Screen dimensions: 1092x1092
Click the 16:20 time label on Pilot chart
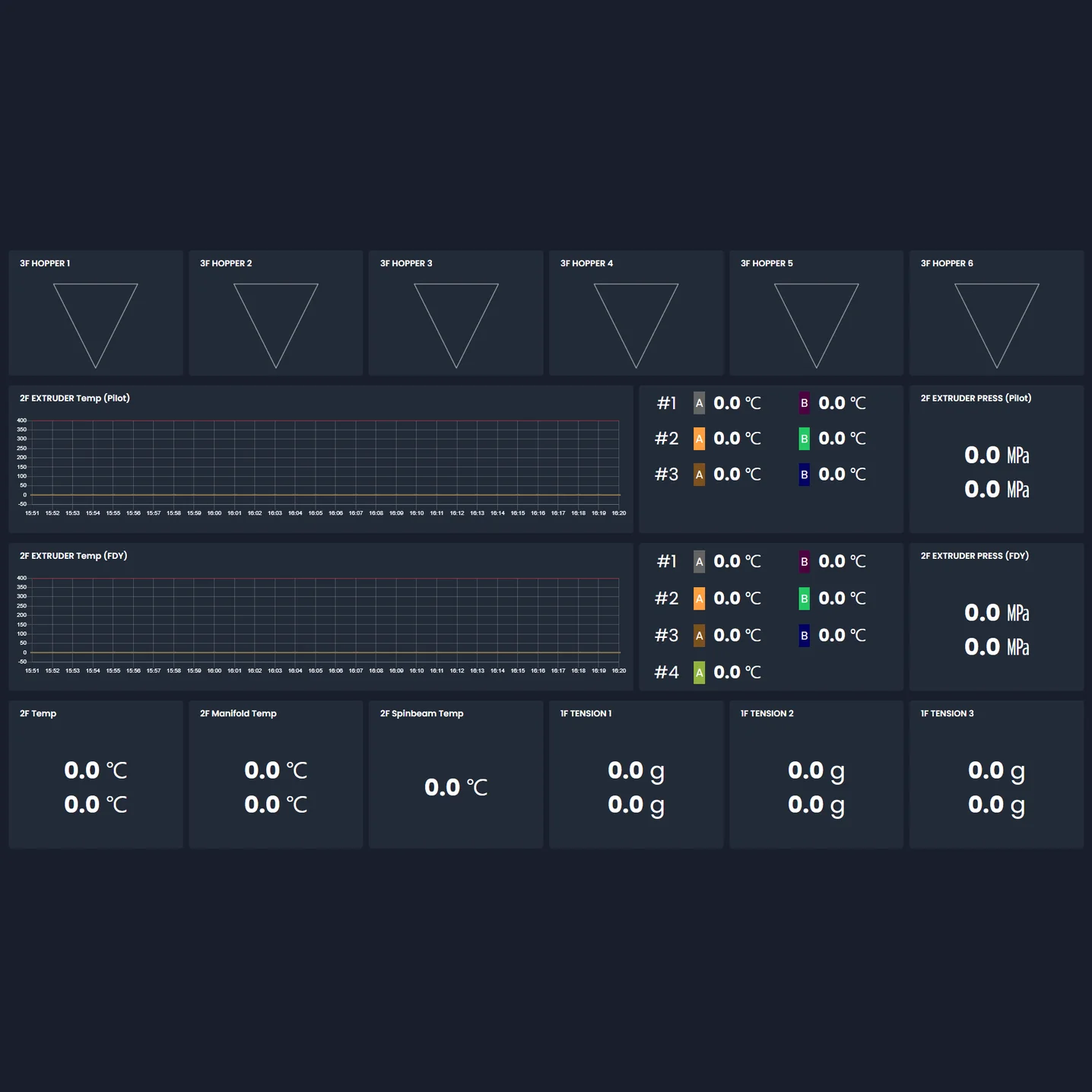[619, 513]
